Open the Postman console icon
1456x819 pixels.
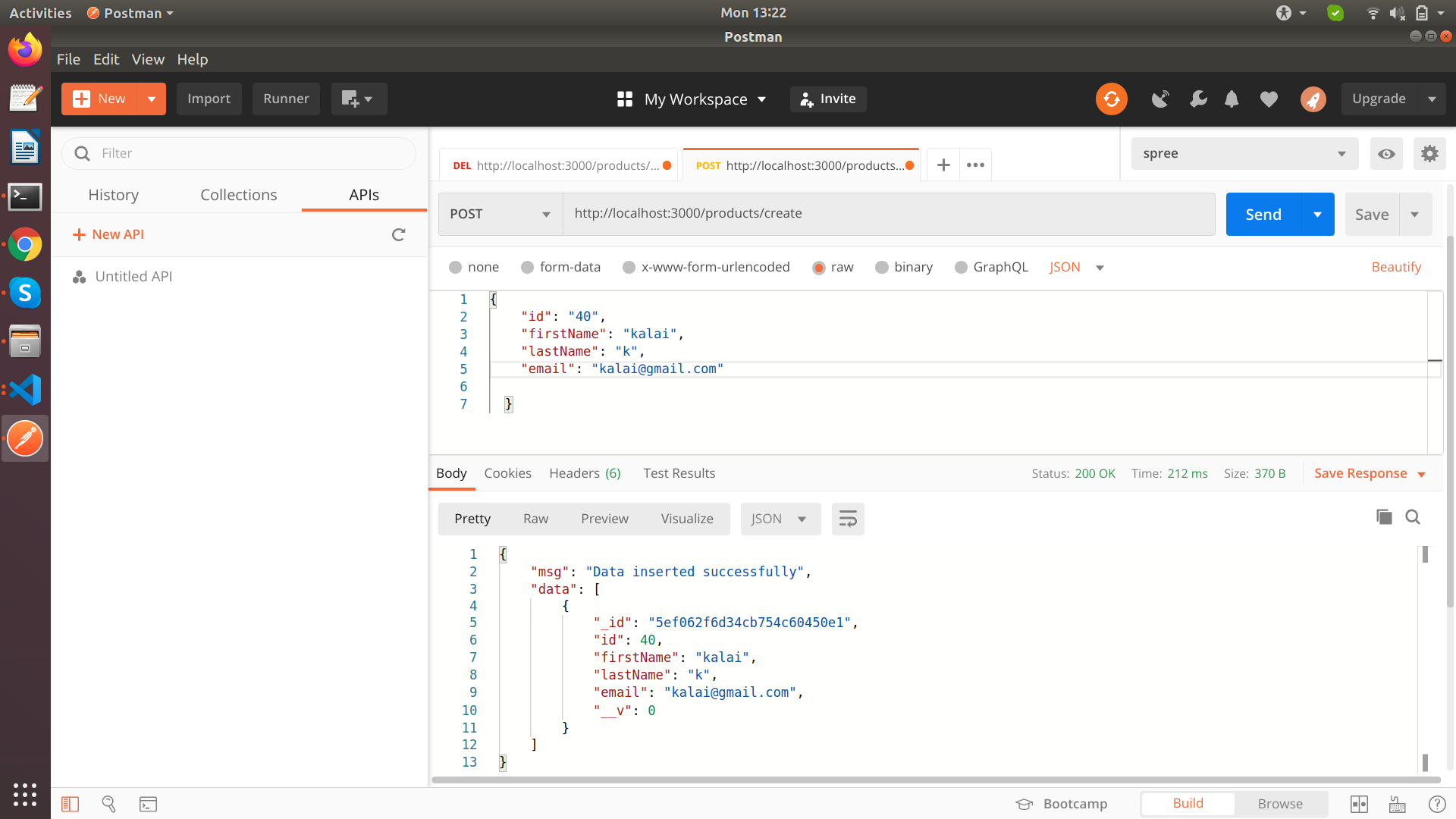(148, 805)
